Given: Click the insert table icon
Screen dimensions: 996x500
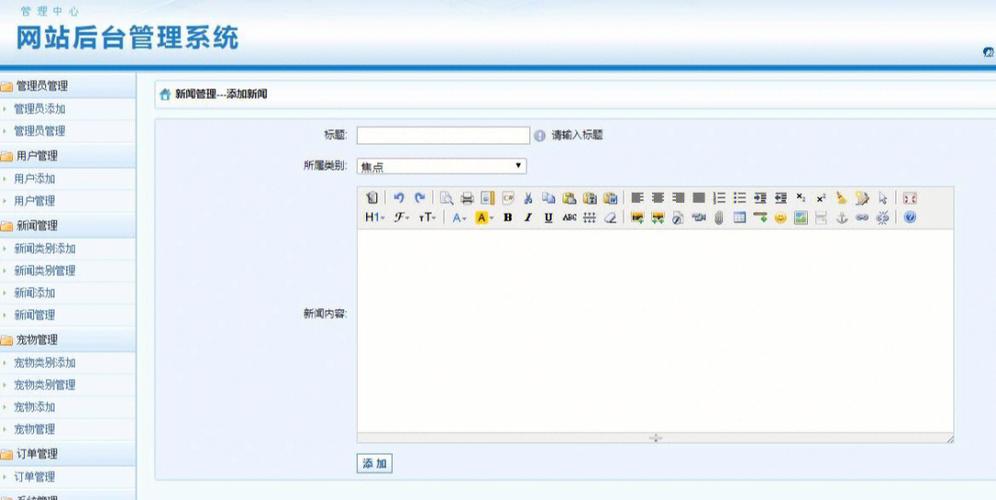Looking at the screenshot, I should pyautogui.click(x=739, y=217).
